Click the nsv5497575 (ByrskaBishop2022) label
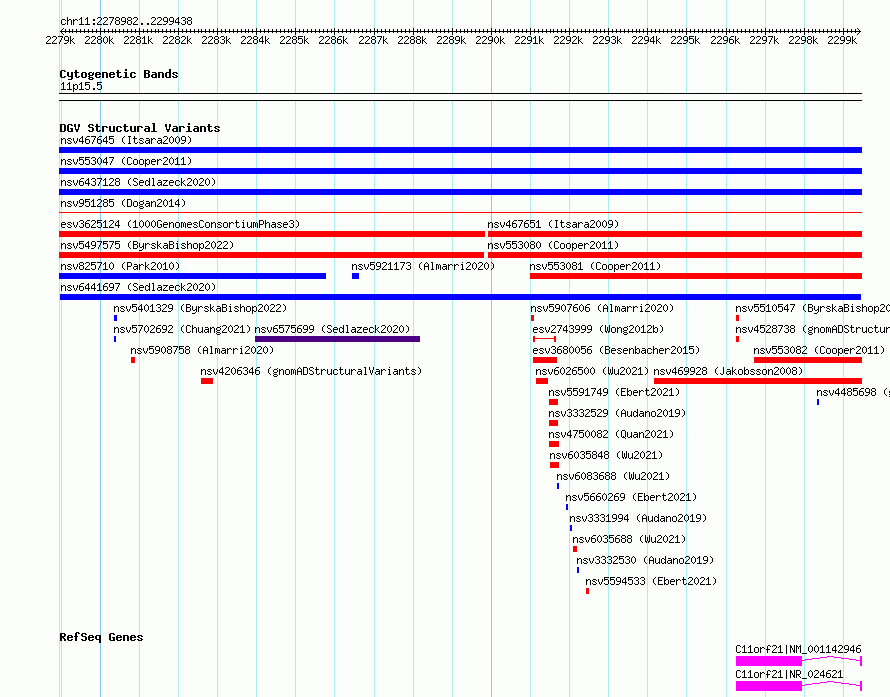Image resolution: width=890 pixels, height=697 pixels. click(x=147, y=245)
